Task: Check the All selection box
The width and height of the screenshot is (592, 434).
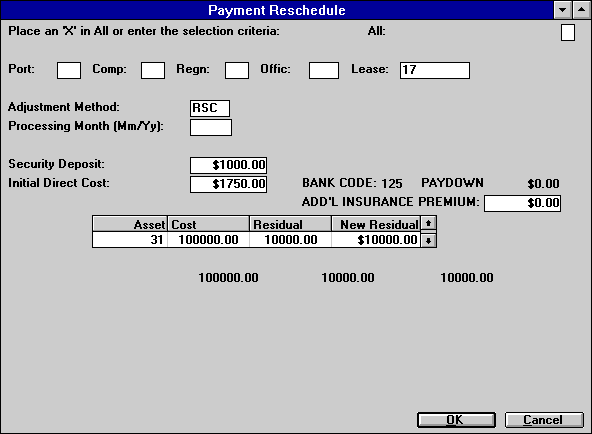Action: click(568, 32)
